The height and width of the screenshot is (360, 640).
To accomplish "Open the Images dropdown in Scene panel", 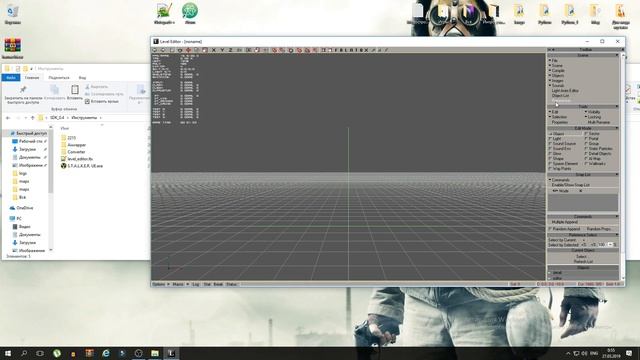I will [556, 81].
